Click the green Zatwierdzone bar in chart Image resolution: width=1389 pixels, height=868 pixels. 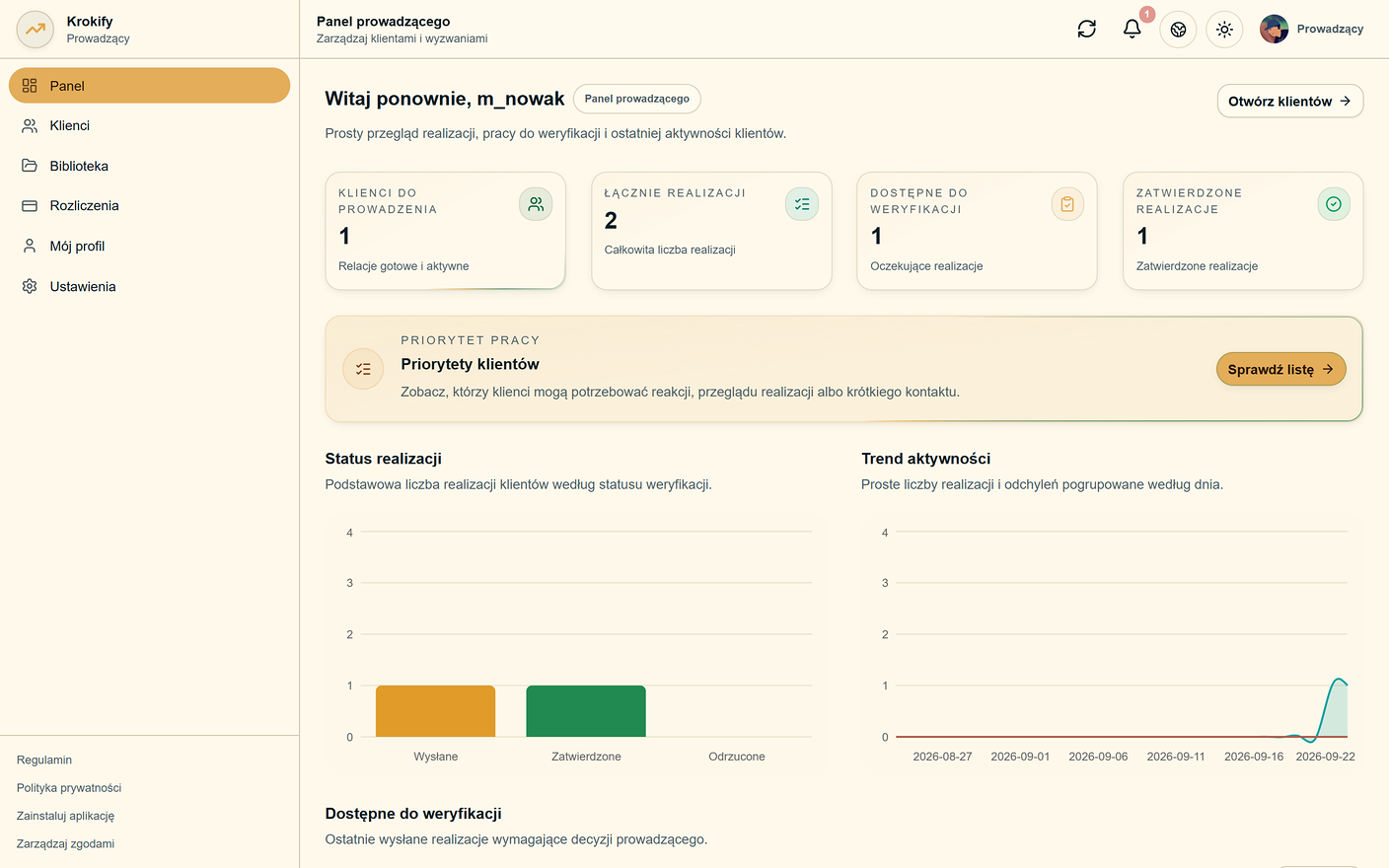586,711
